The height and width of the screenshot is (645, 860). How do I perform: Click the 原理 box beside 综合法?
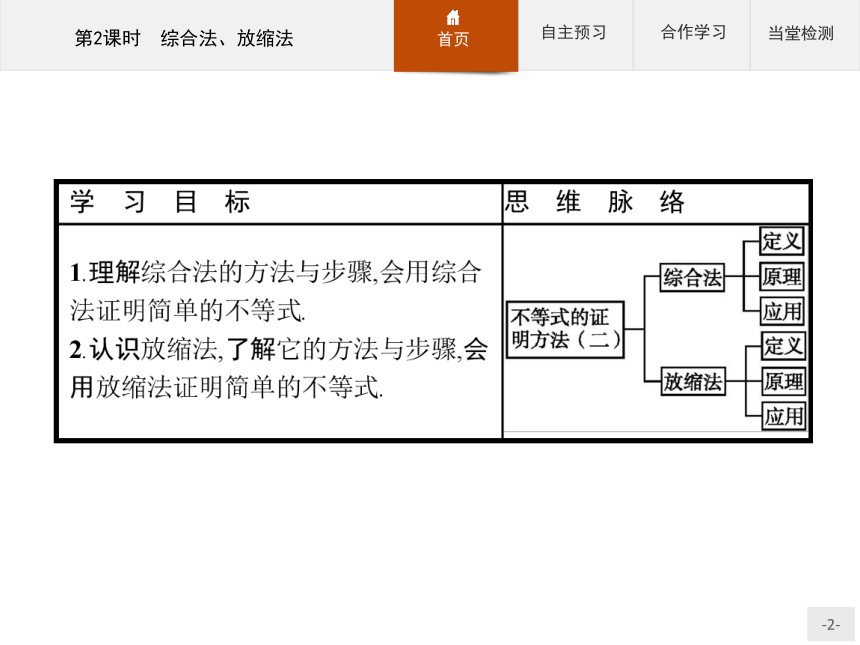(782, 276)
